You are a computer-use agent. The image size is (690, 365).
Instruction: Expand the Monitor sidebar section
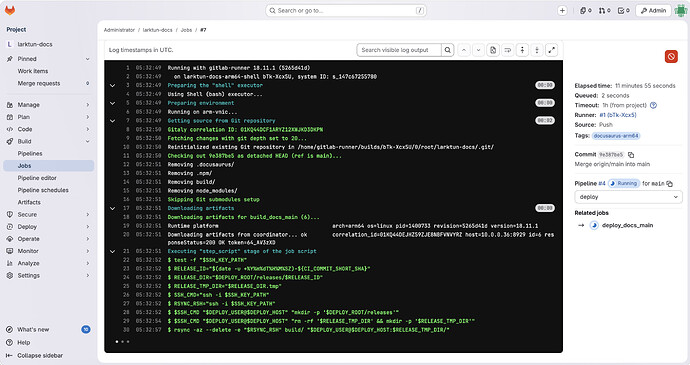48,251
